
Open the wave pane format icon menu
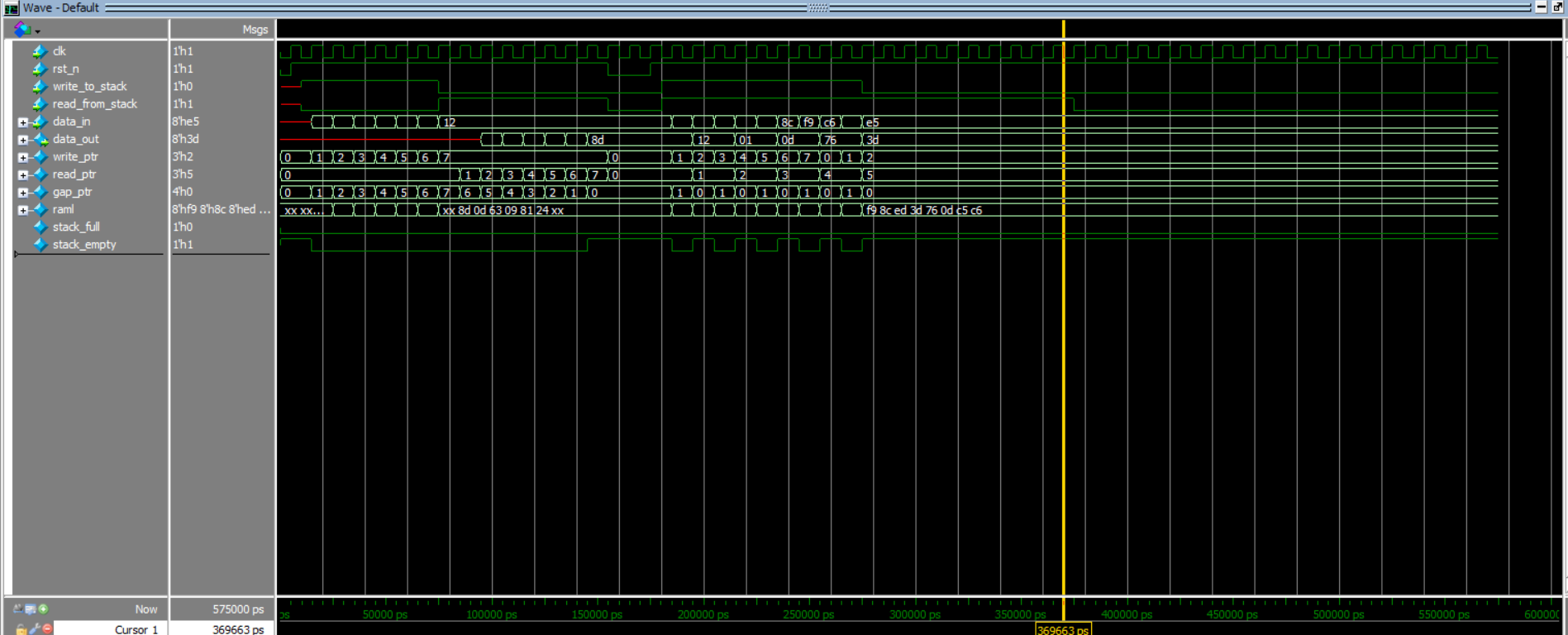(22, 29)
